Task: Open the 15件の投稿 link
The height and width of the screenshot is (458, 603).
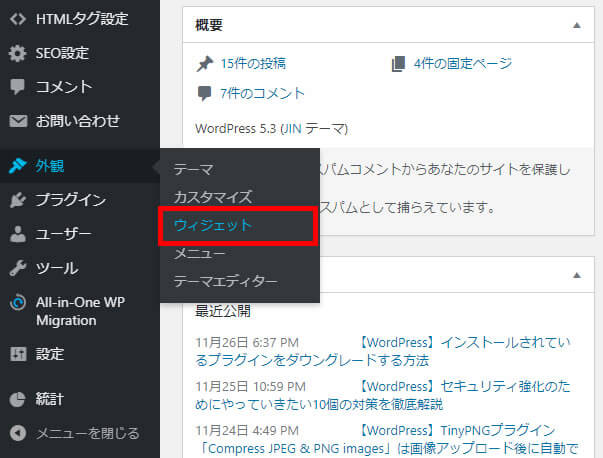Action: tap(253, 63)
